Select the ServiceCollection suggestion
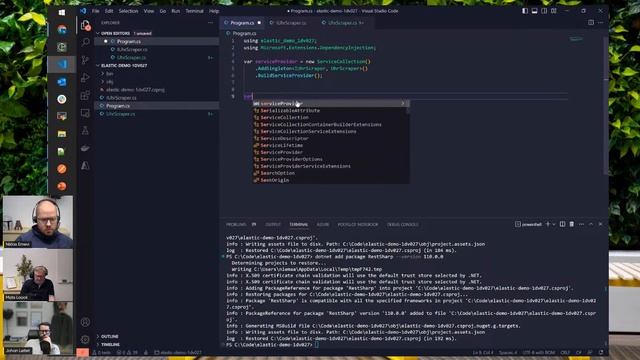 click(x=330, y=118)
